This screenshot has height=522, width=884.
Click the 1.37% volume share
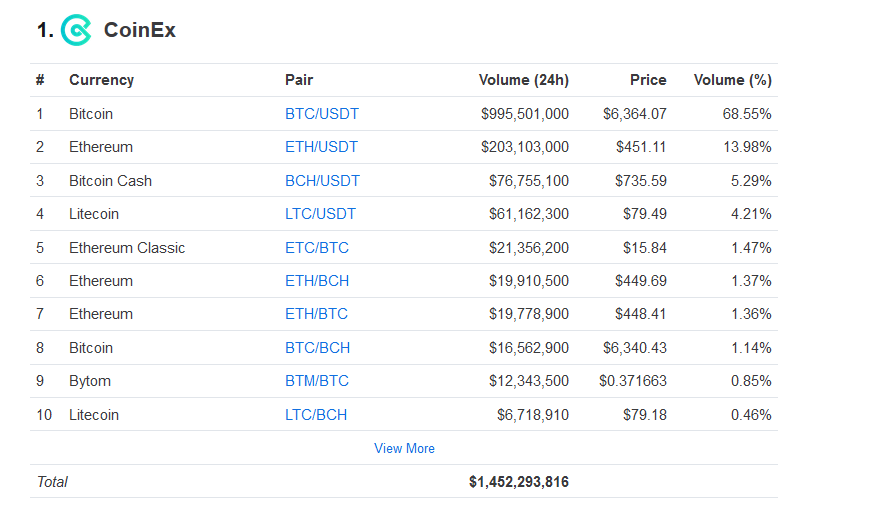pos(752,281)
